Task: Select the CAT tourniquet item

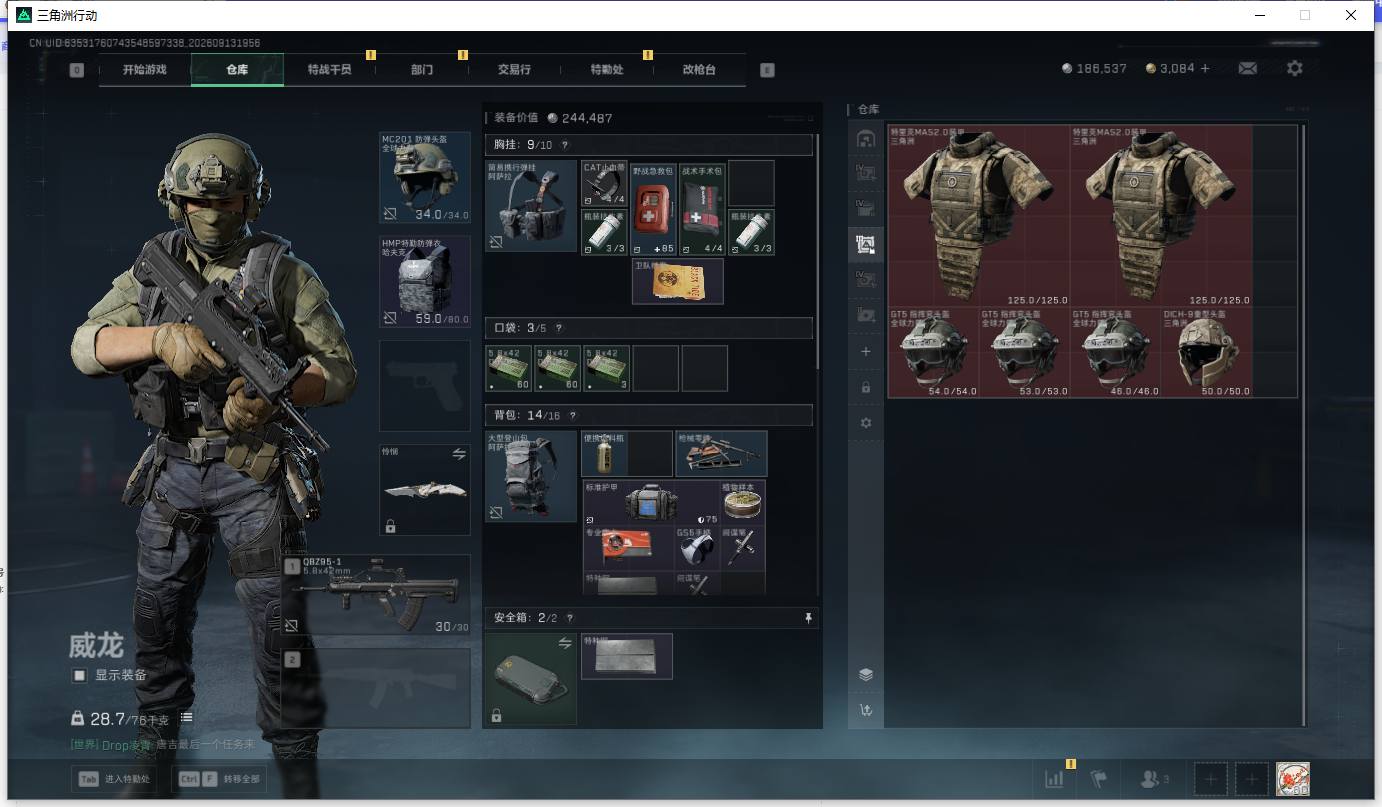Action: pyautogui.click(x=604, y=185)
